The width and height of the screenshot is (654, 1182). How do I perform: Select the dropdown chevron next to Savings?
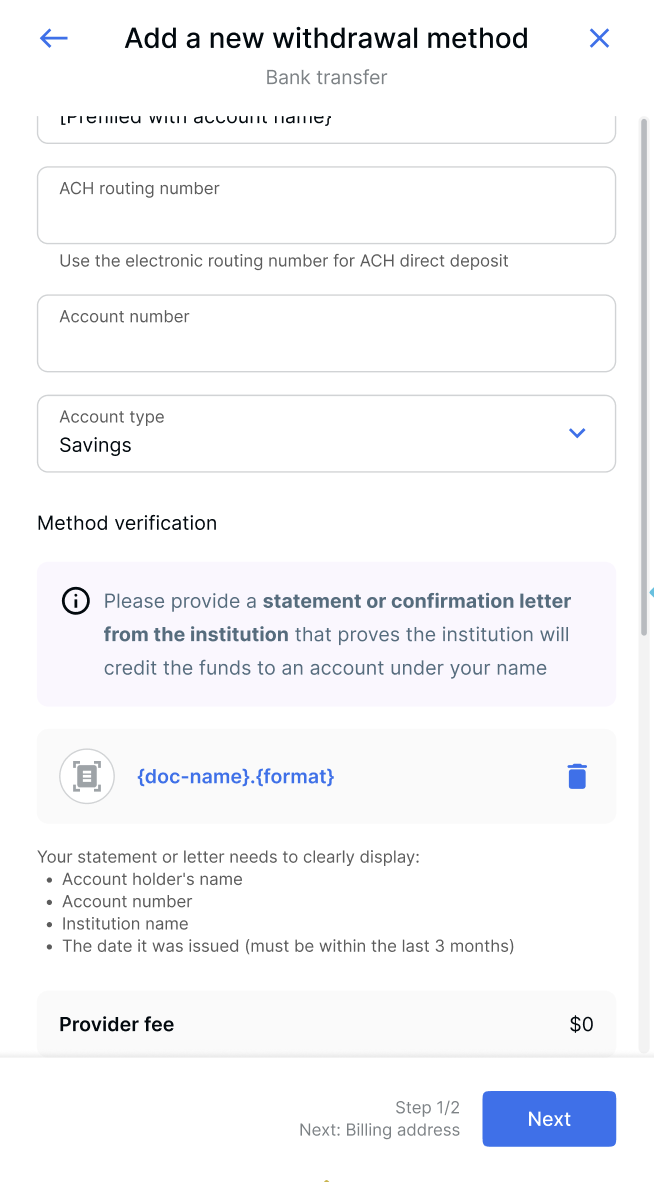tap(577, 433)
